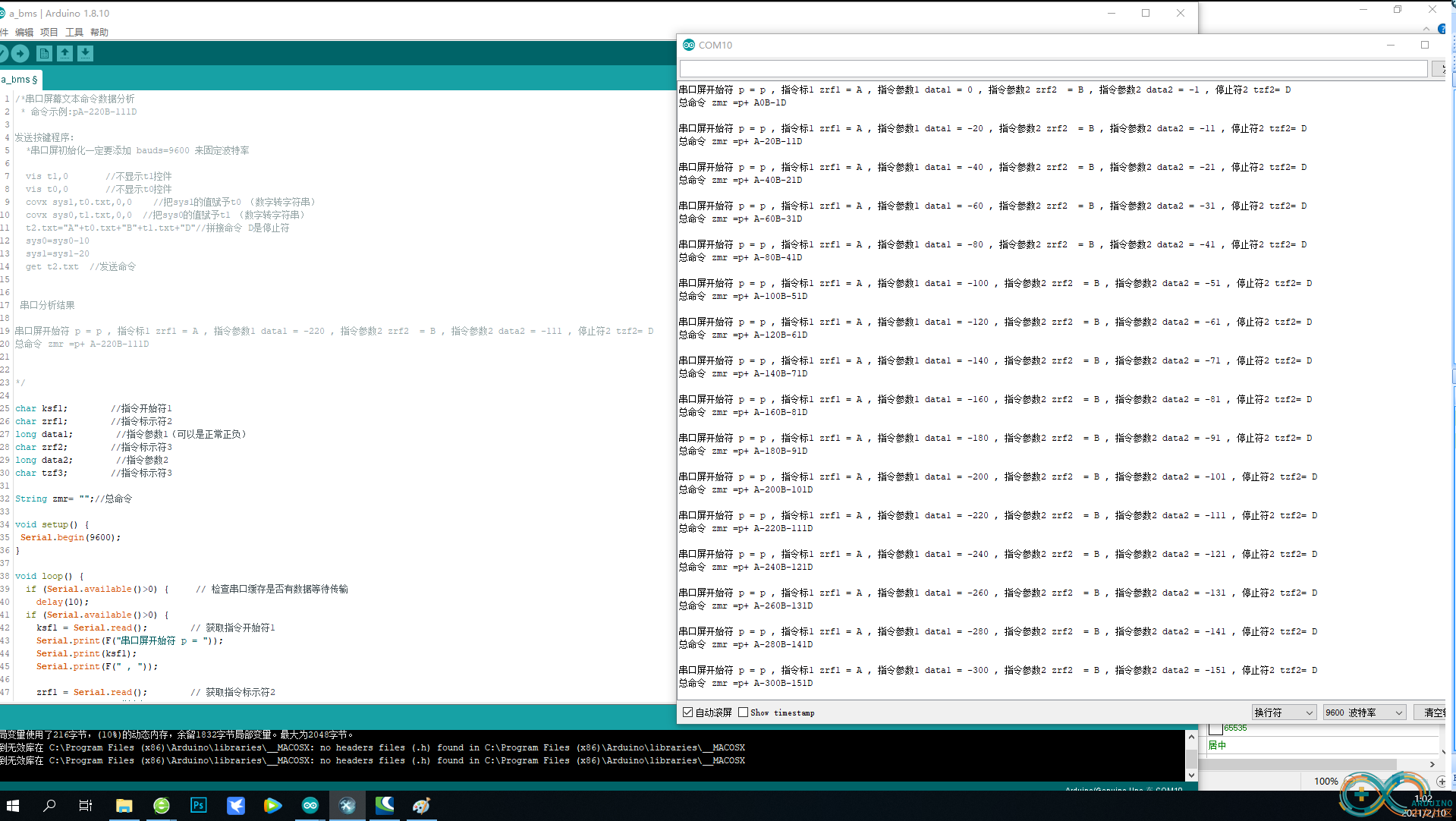Open the Windows Start menu
The width and height of the screenshot is (1456, 821).
click(12, 805)
